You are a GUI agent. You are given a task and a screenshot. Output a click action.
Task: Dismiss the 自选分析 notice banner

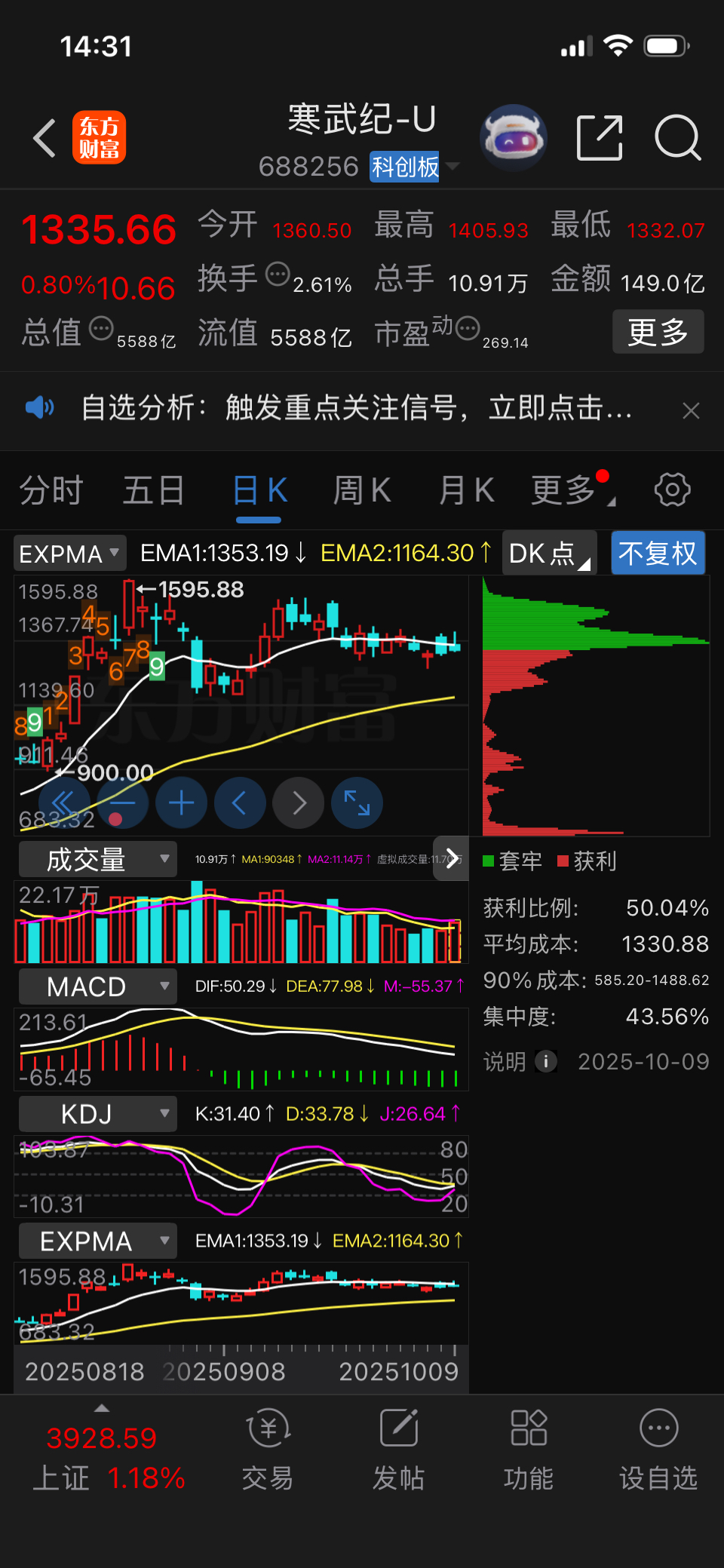click(x=691, y=410)
